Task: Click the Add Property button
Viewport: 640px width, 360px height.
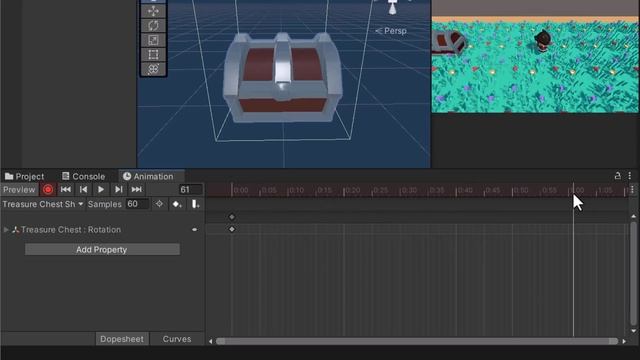Action: [x=102, y=249]
